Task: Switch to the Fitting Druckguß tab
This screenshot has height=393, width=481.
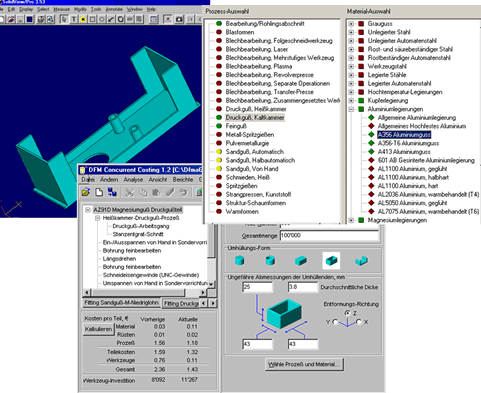Action: pyautogui.click(x=181, y=303)
